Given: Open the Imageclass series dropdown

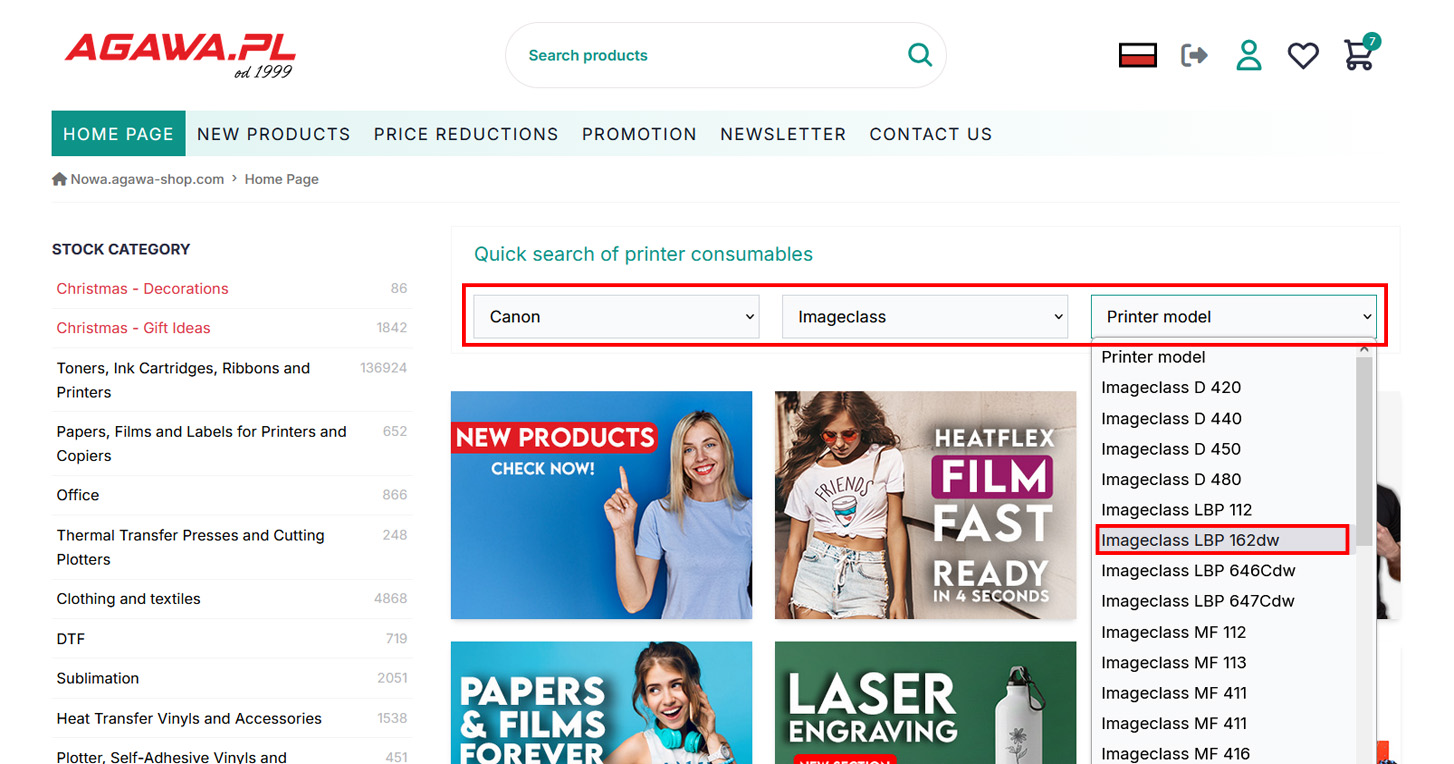Looking at the screenshot, I should [924, 317].
